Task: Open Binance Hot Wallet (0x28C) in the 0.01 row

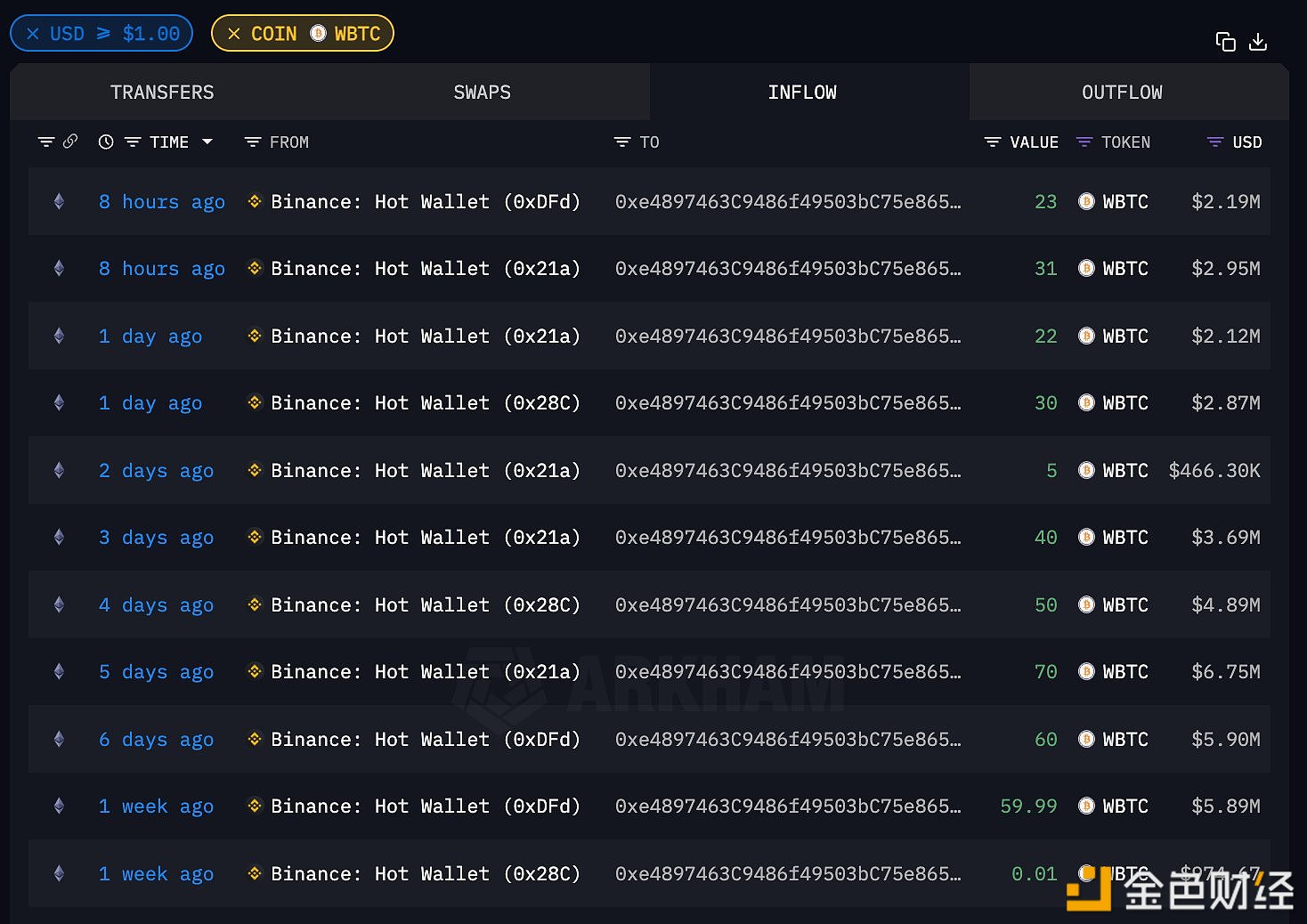Action: pos(426,874)
